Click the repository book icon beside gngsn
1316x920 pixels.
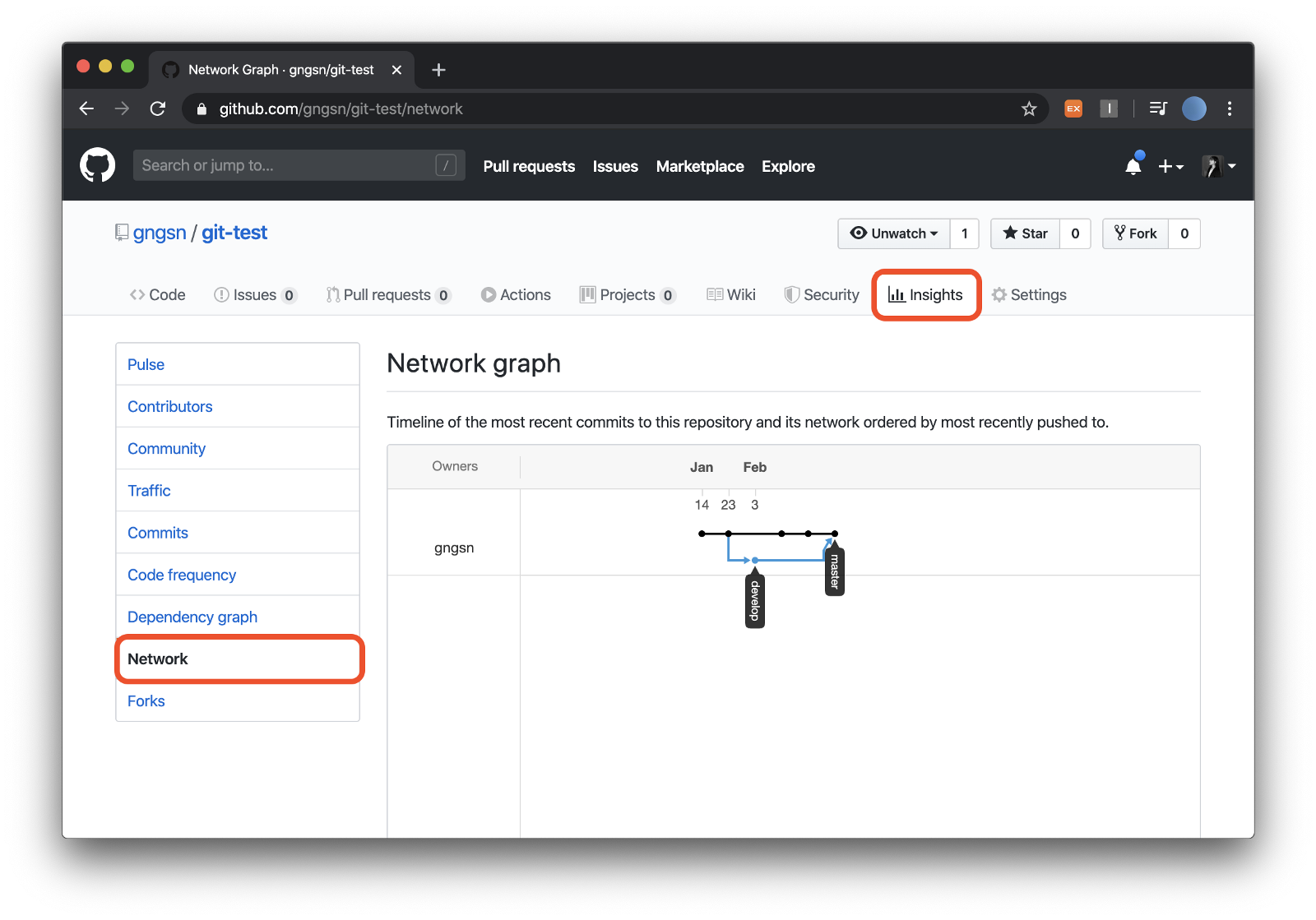[122, 233]
